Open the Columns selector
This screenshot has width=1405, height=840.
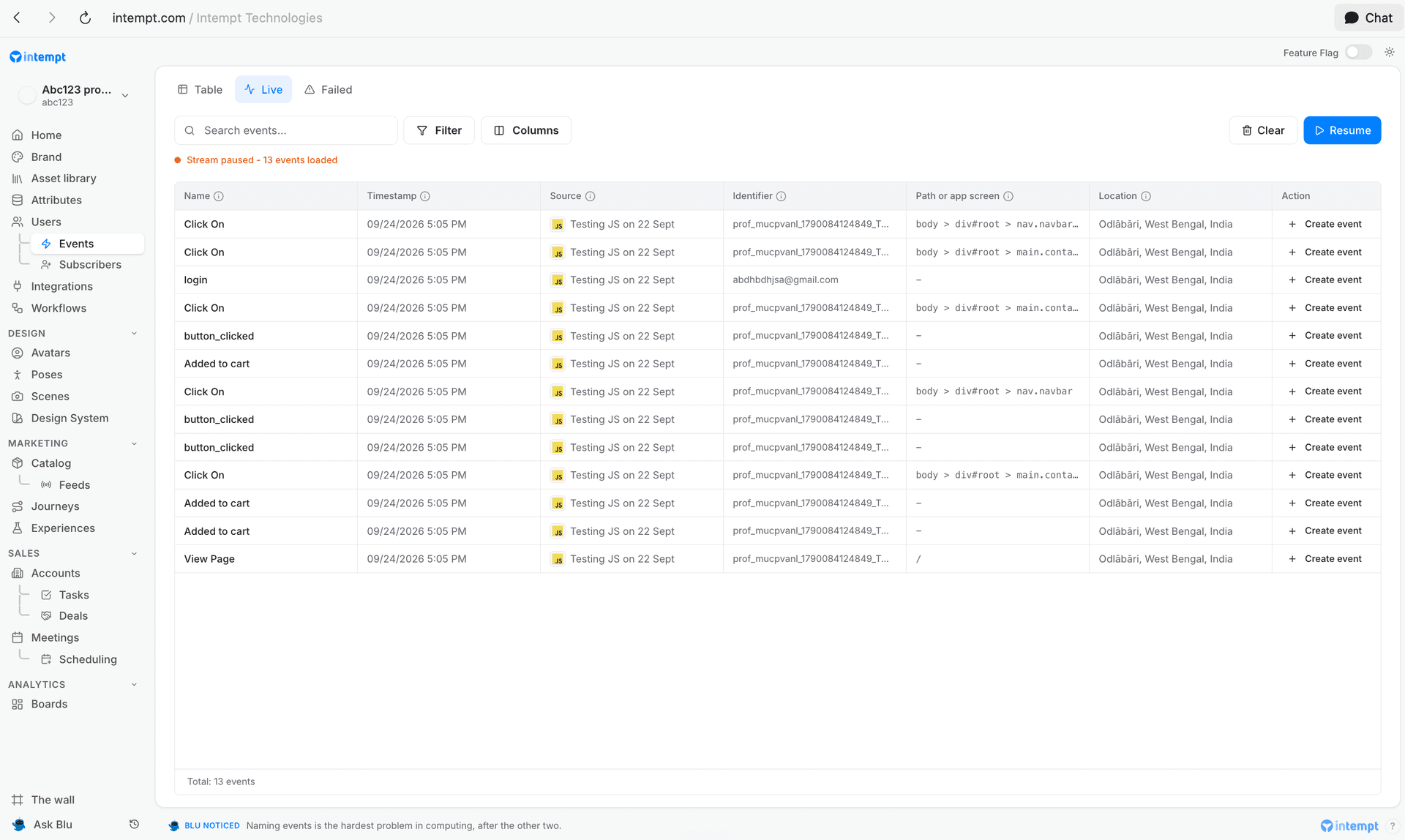click(526, 131)
